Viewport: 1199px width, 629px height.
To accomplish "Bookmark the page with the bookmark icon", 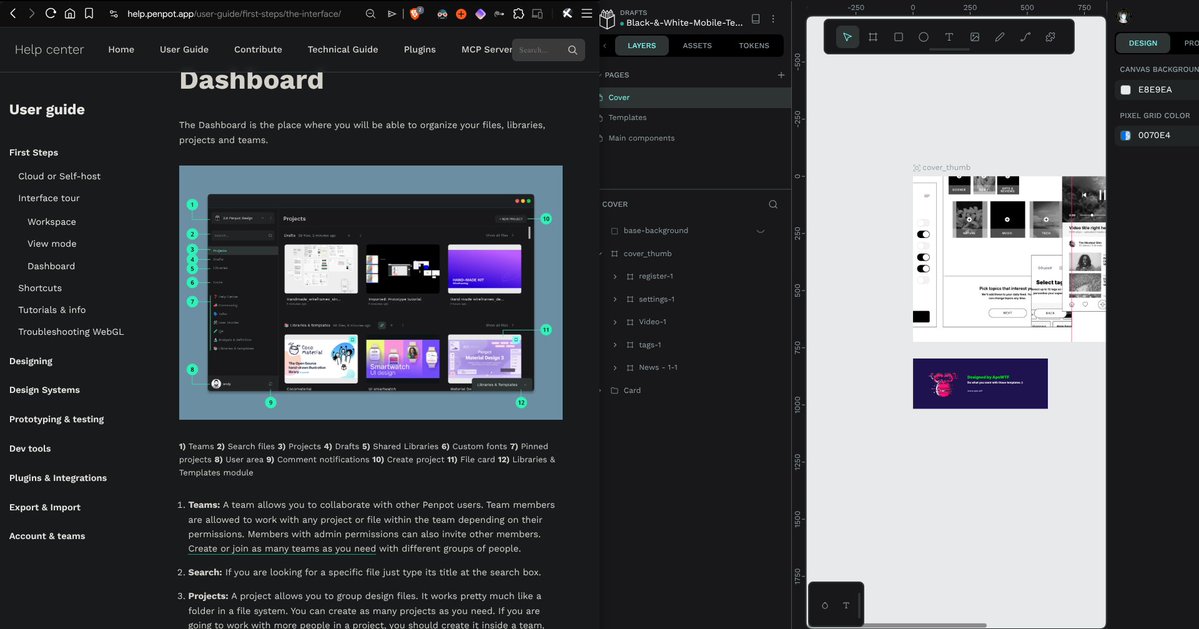I will [89, 13].
